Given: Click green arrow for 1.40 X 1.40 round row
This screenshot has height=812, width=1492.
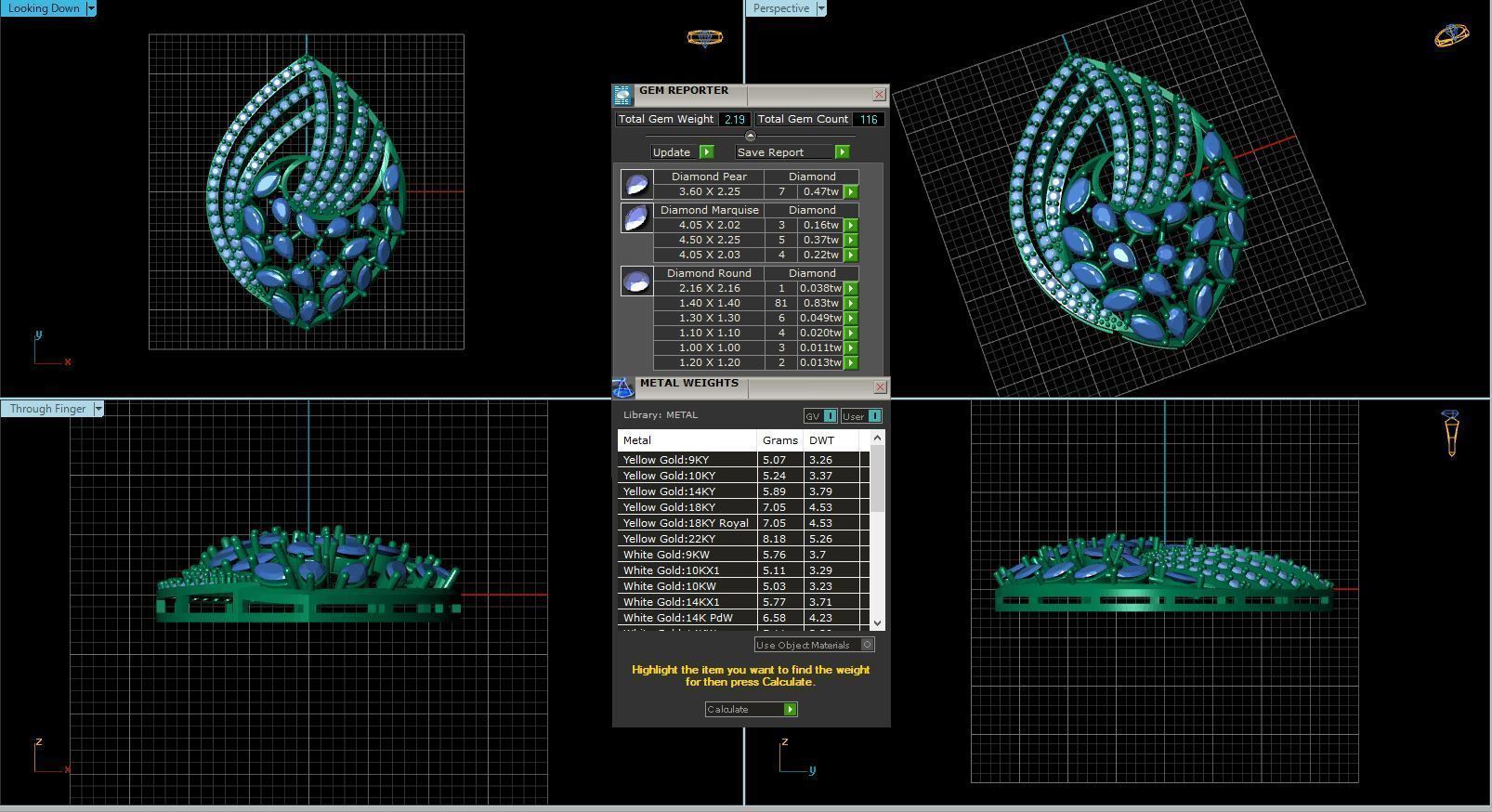Looking at the screenshot, I should pyautogui.click(x=850, y=303).
